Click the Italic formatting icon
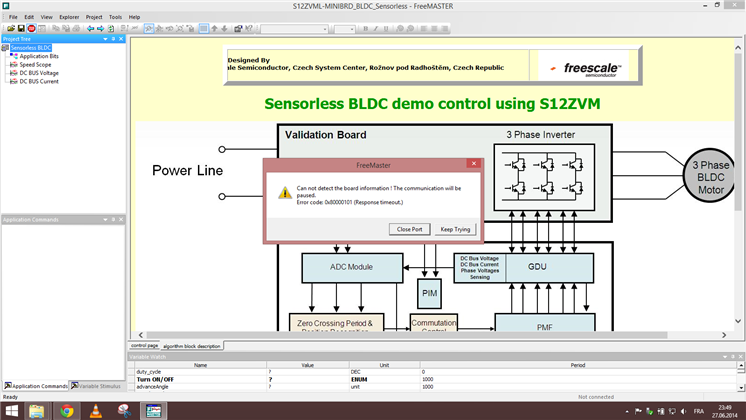746x420 pixels. click(x=375, y=29)
